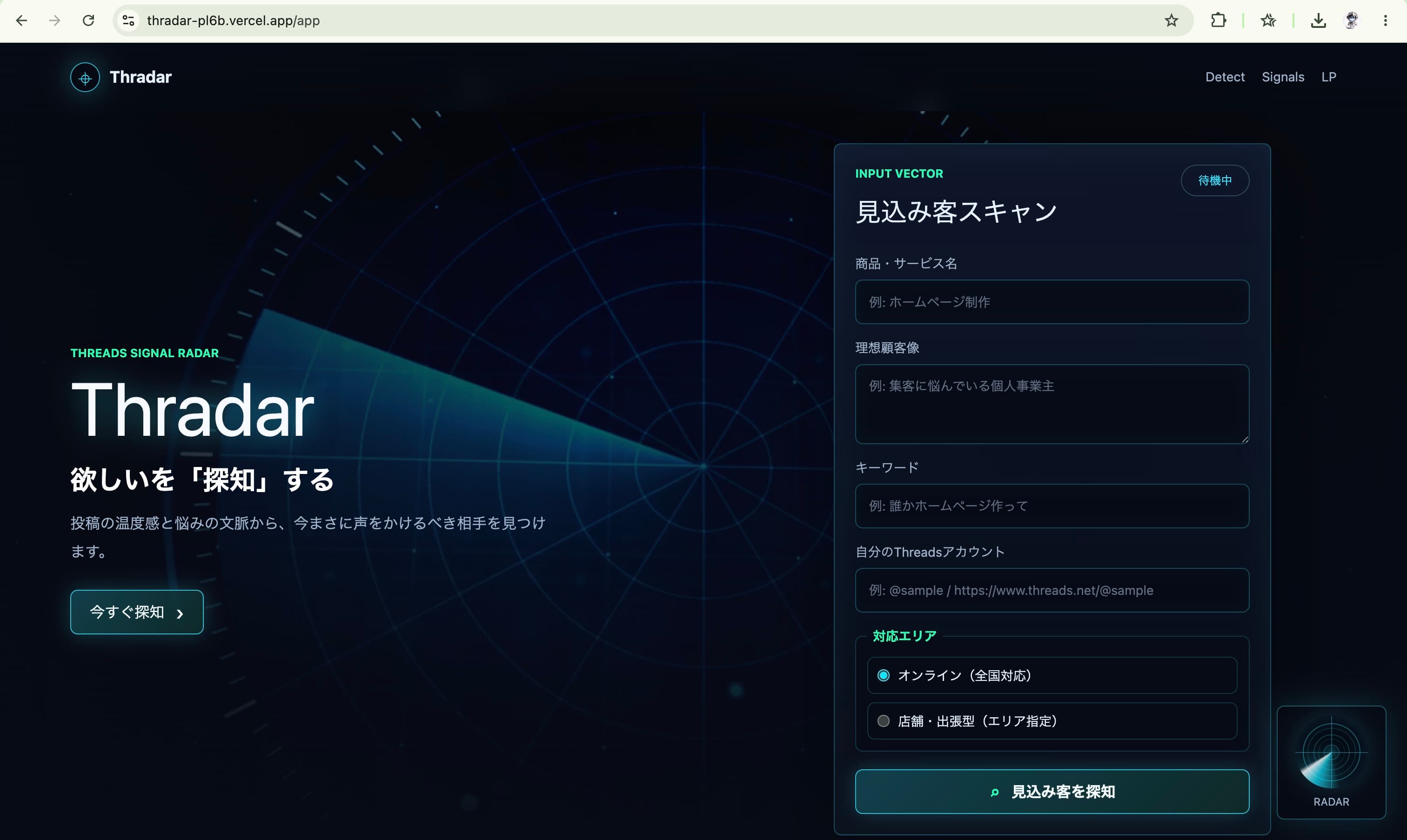Click the RADAR widget thumbnail

click(x=1331, y=762)
